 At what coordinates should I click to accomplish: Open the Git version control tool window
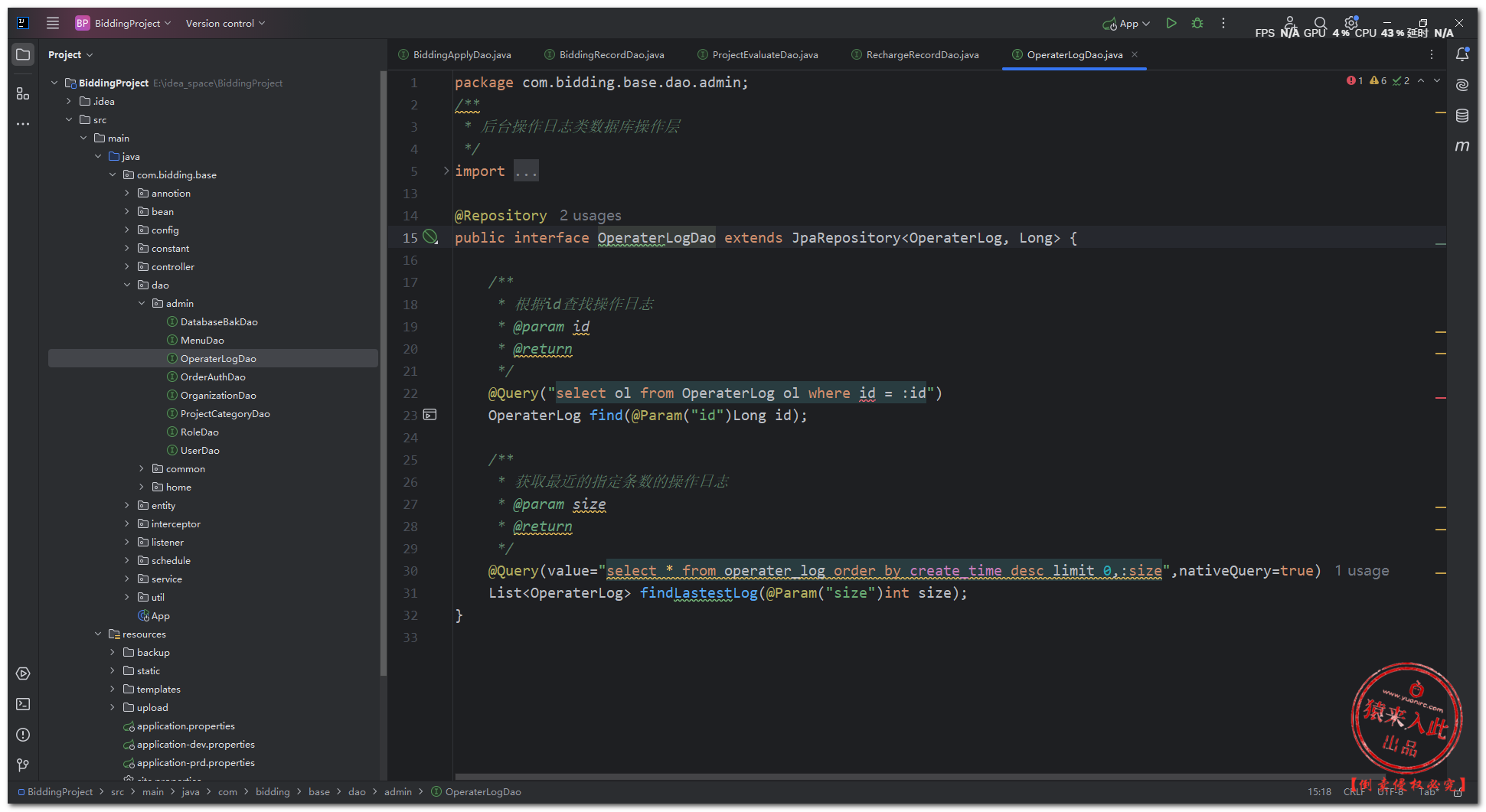(23, 765)
